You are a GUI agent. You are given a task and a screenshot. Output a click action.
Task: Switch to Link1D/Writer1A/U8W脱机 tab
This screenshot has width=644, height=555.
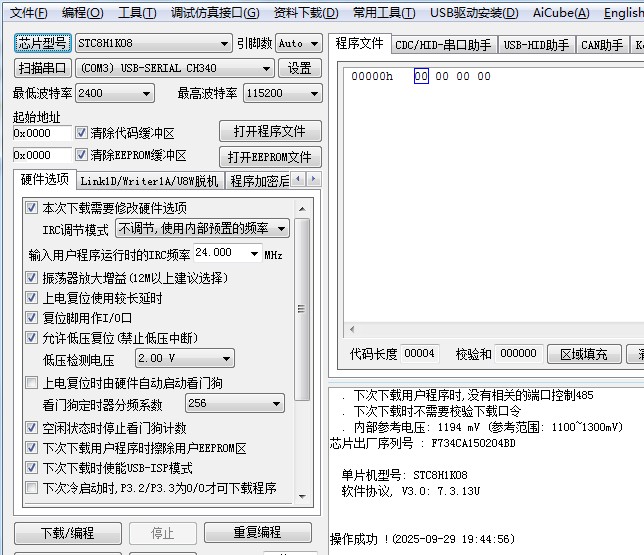(148, 181)
